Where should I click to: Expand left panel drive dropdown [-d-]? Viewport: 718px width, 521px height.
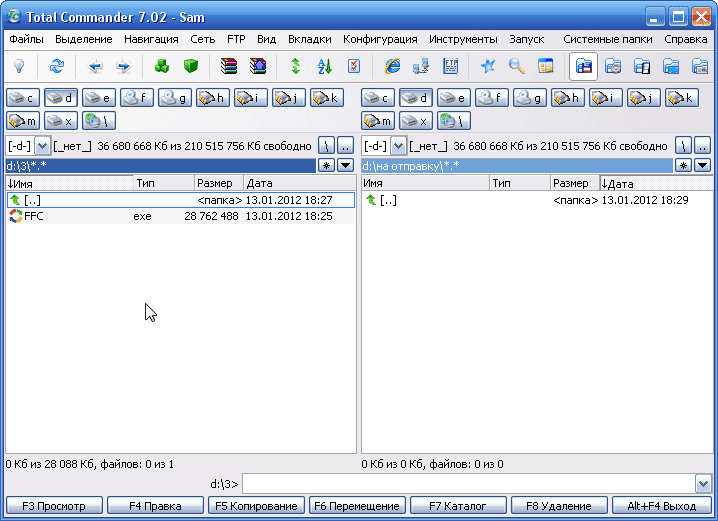(42, 146)
